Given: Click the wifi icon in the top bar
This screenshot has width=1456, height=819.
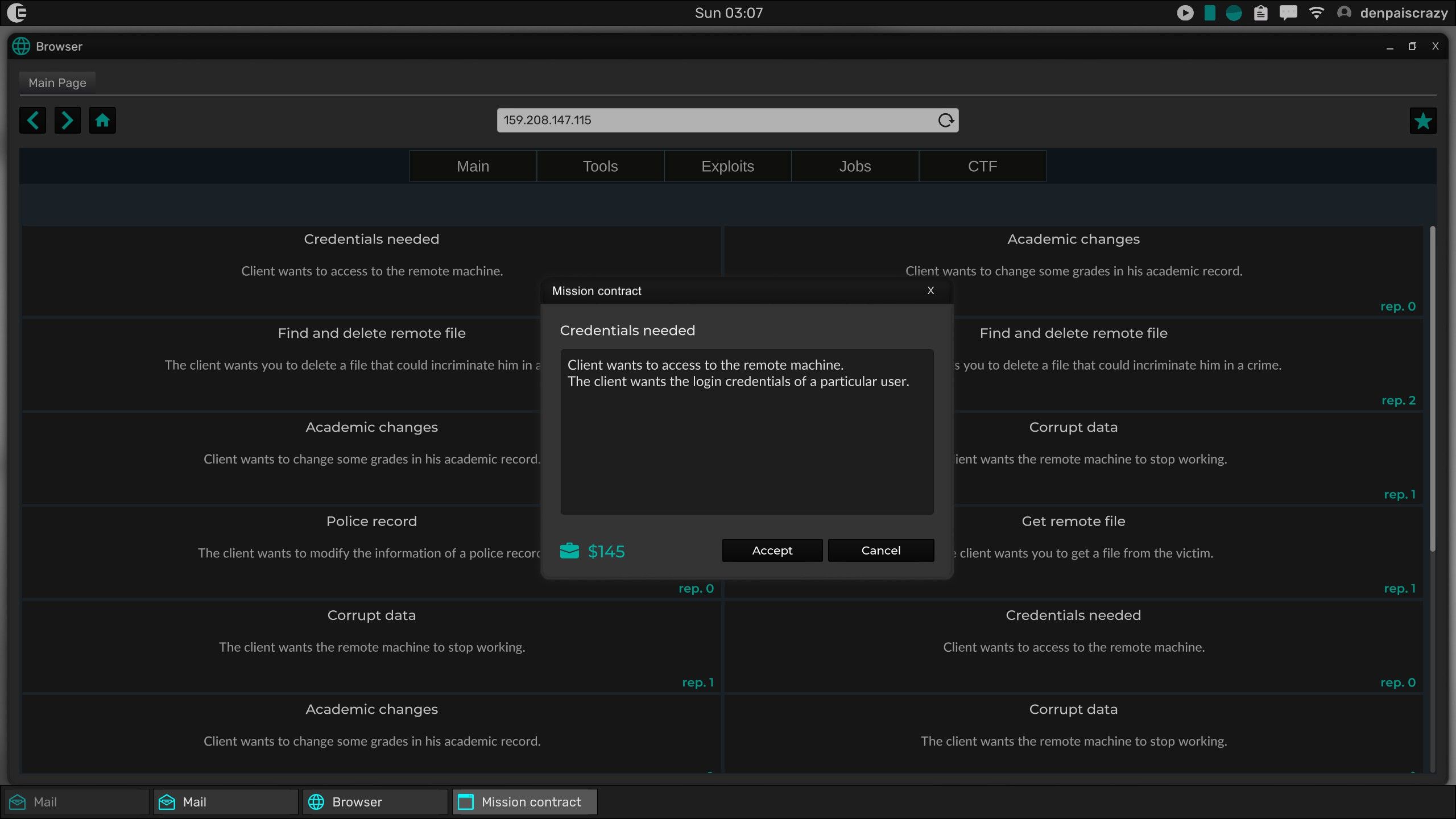Looking at the screenshot, I should 1316,13.
